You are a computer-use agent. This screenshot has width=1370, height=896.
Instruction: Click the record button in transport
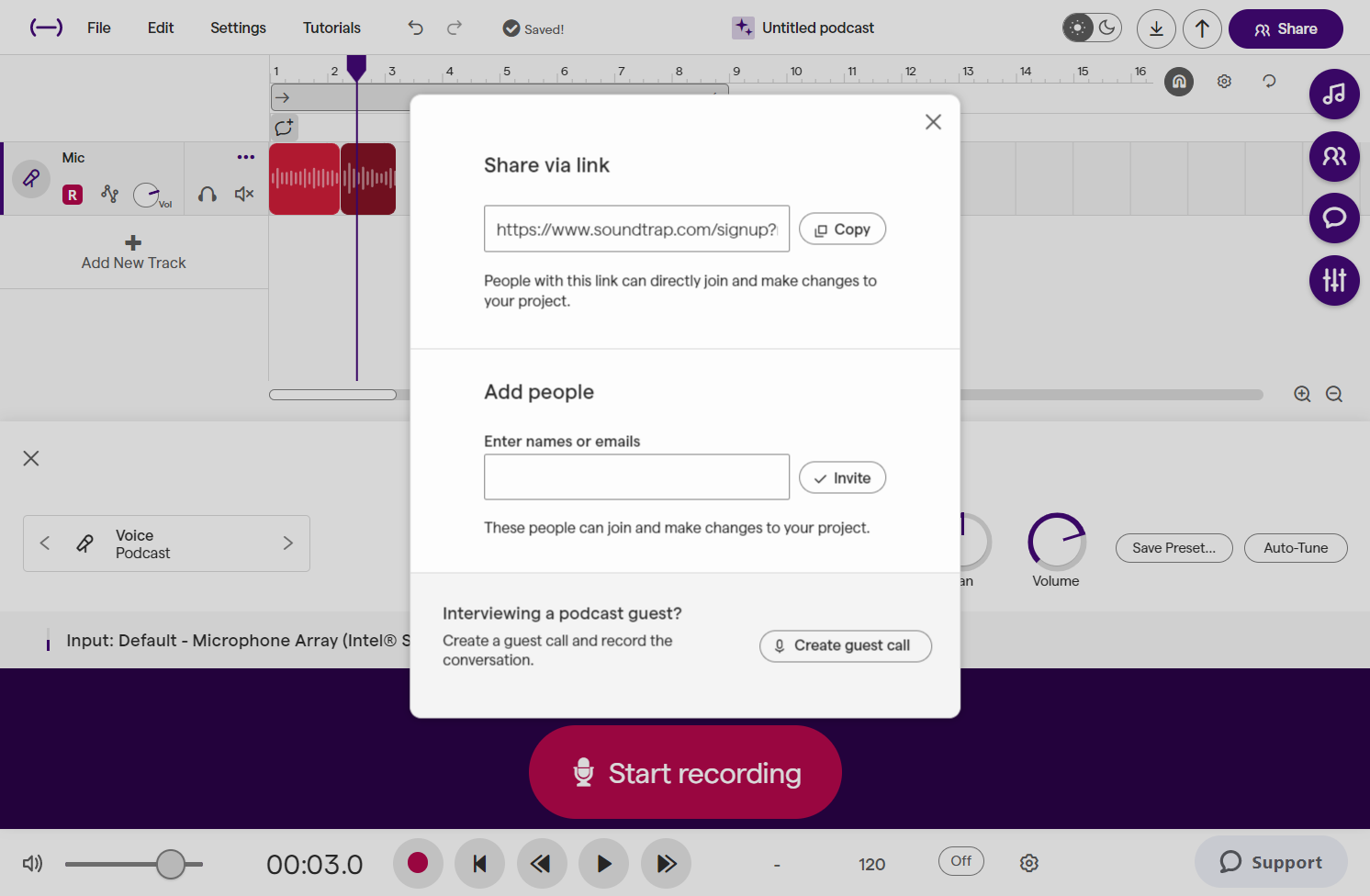418,863
